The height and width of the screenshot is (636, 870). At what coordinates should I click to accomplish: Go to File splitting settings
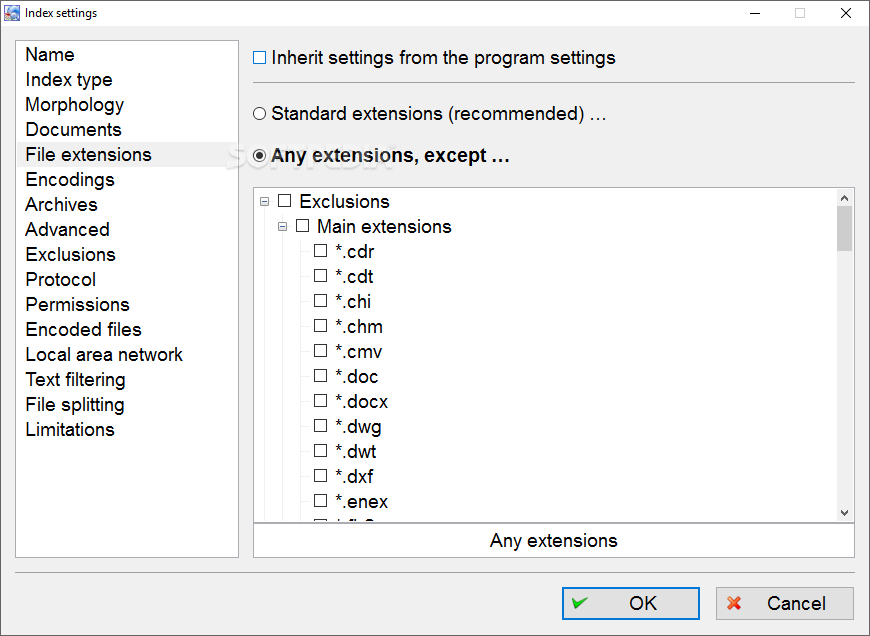[128, 404]
